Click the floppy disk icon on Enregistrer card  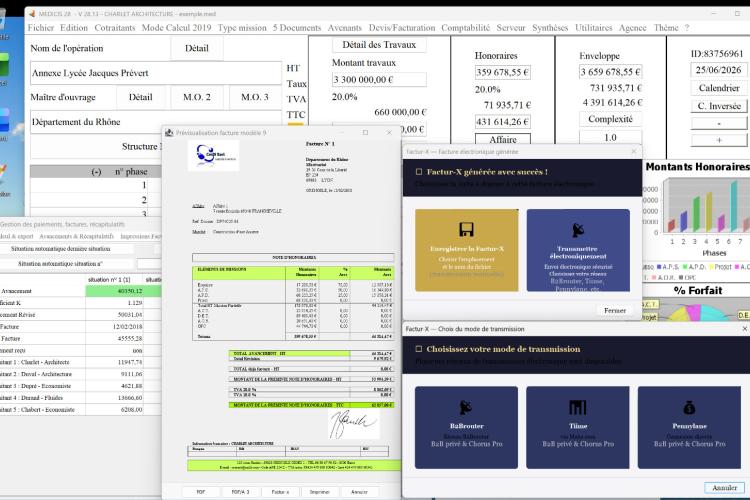(x=466, y=230)
